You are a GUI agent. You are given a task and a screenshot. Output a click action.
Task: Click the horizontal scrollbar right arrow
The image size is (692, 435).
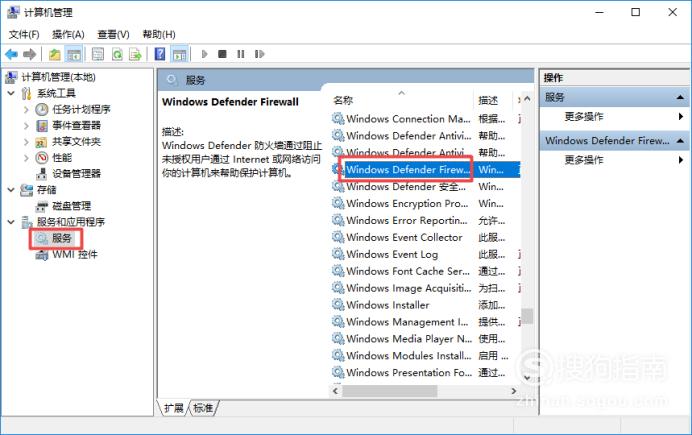pos(513,391)
